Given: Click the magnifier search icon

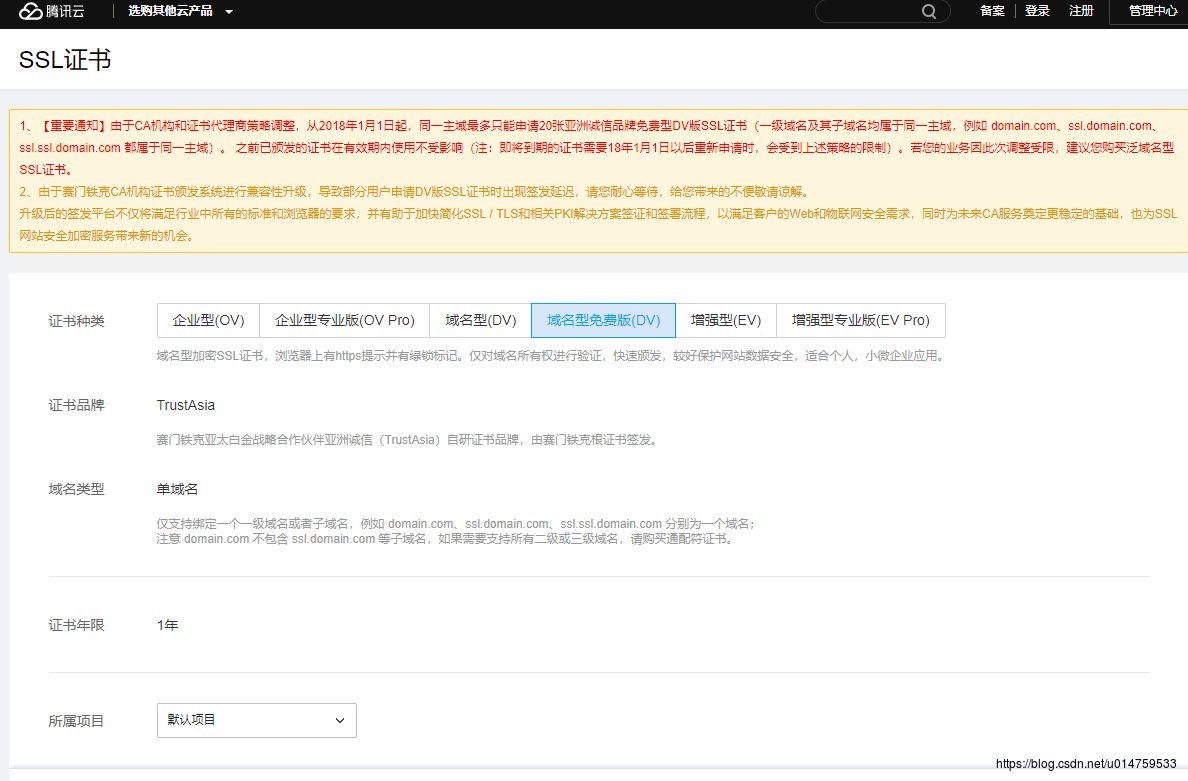Looking at the screenshot, I should tap(929, 12).
